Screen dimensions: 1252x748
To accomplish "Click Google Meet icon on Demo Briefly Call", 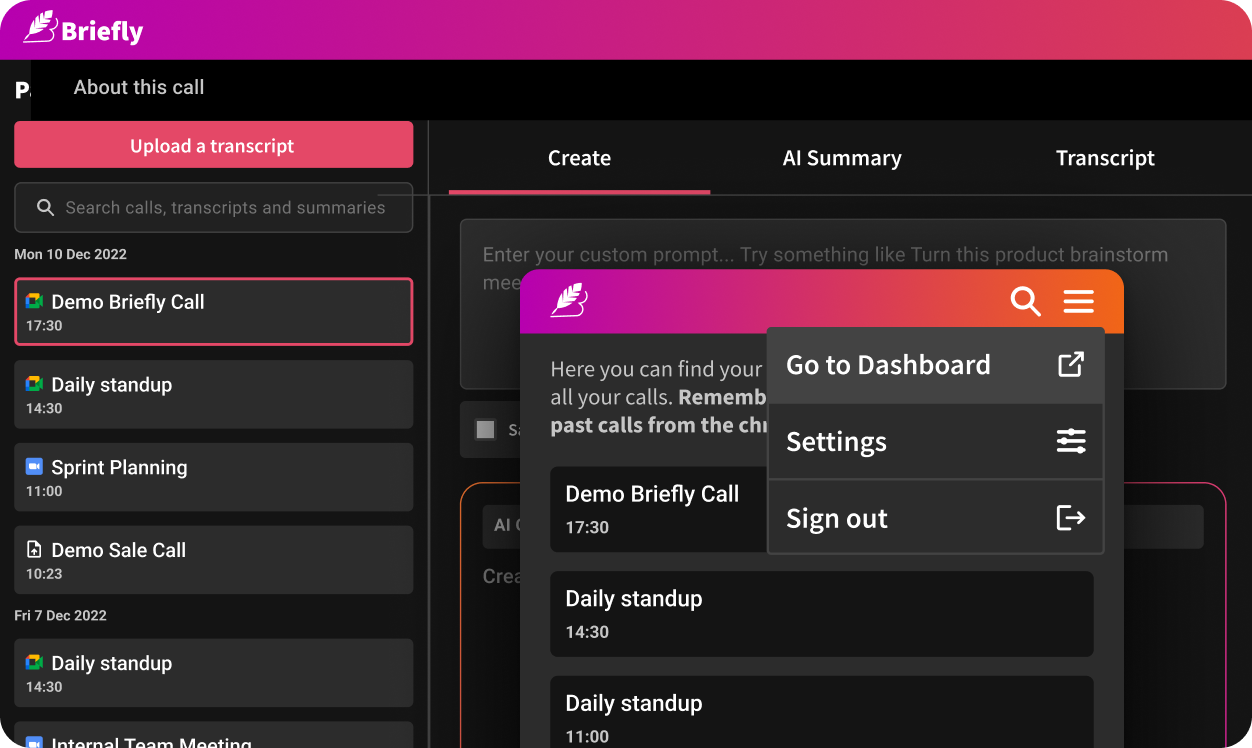I will coord(35,302).
